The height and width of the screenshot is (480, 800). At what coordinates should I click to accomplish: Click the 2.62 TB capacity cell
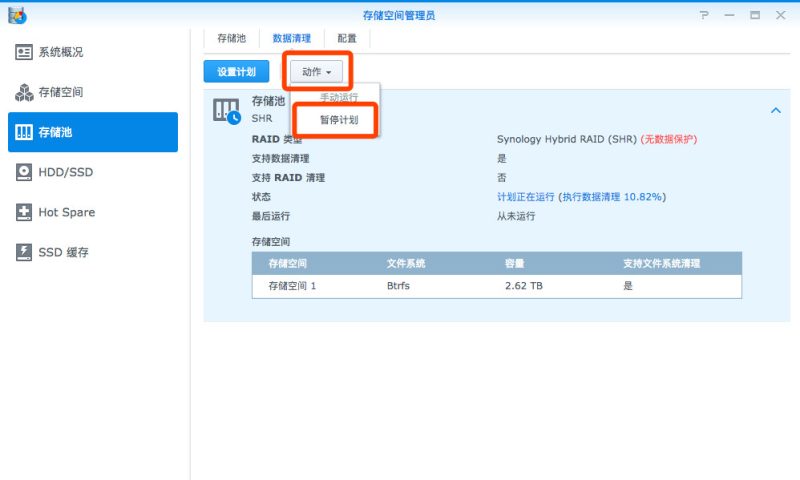pyautogui.click(x=524, y=286)
